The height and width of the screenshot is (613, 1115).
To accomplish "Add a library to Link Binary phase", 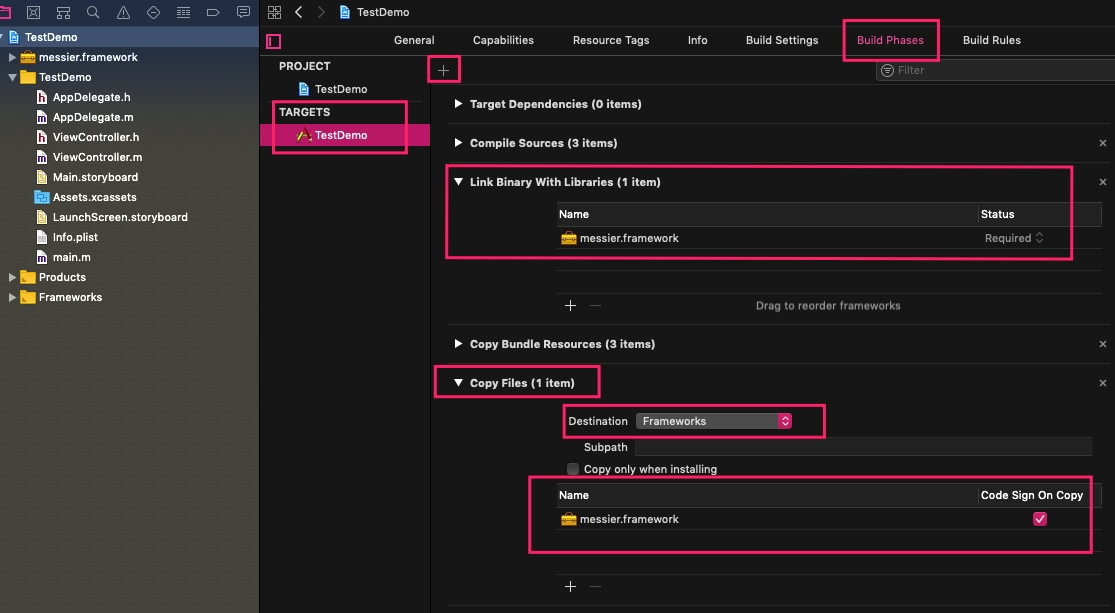I will [570, 305].
